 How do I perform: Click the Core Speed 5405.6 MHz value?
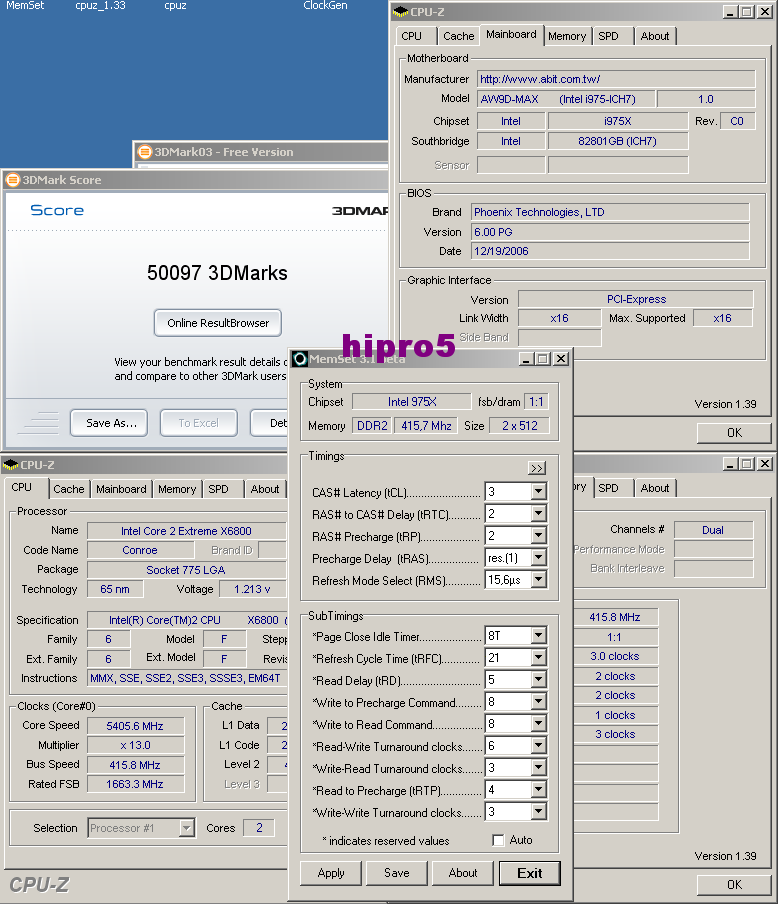(x=136, y=726)
